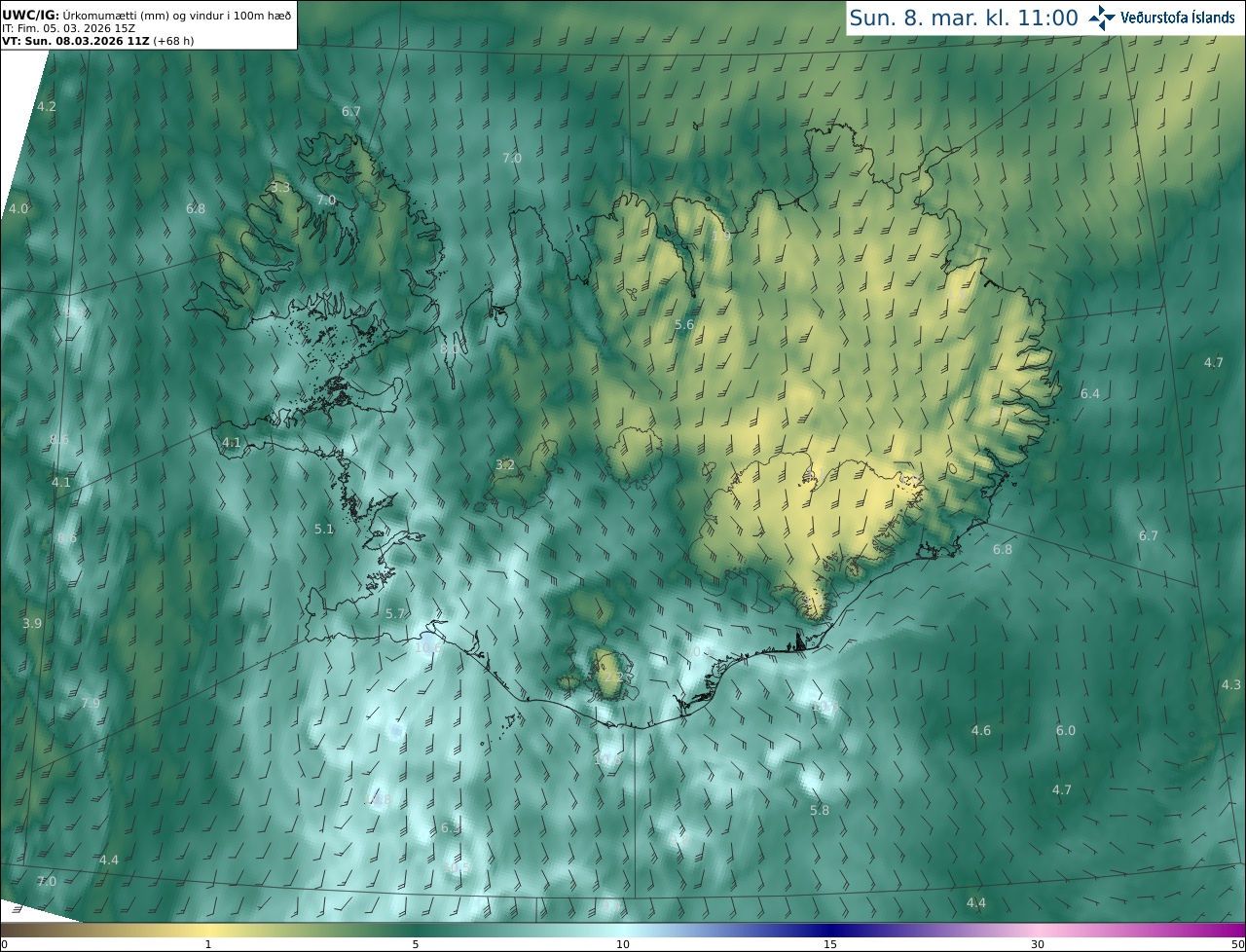Image resolution: width=1246 pixels, height=952 pixels.
Task: Click the '5.8' value south of Iceland
Action: point(820,810)
